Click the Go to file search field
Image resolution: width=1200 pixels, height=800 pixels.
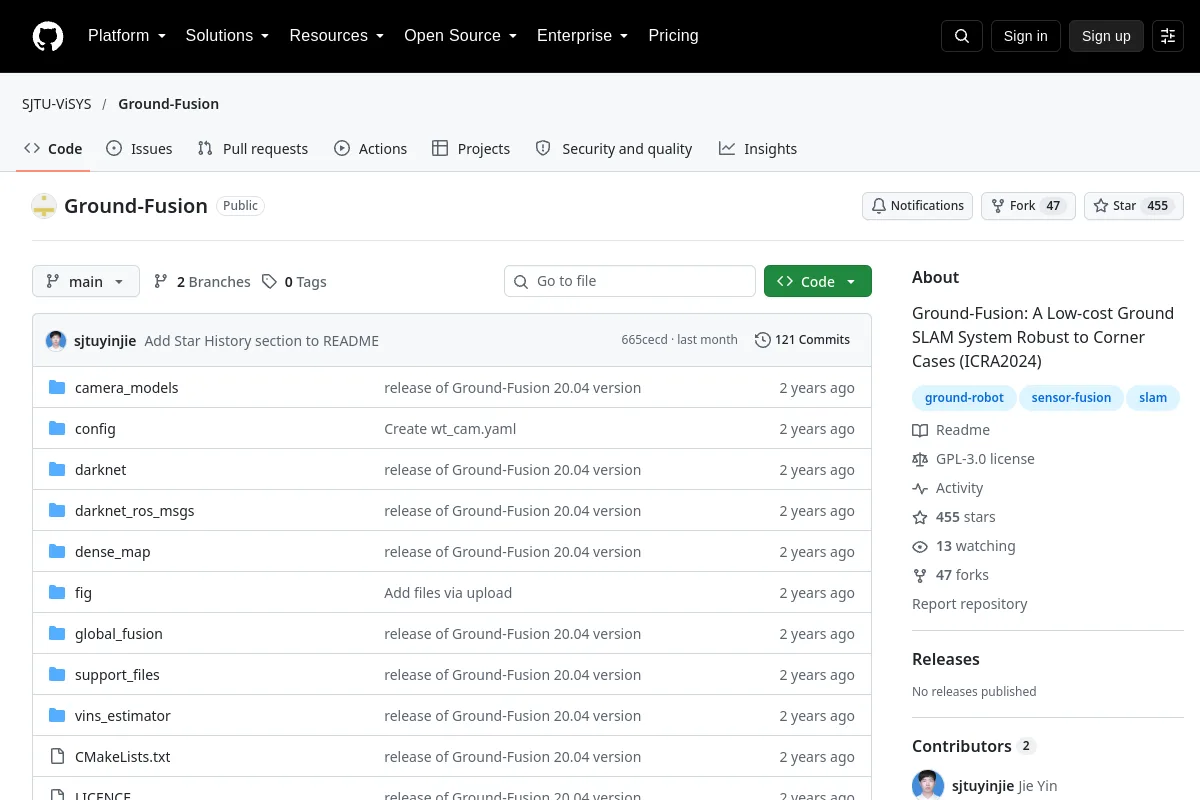click(x=630, y=282)
